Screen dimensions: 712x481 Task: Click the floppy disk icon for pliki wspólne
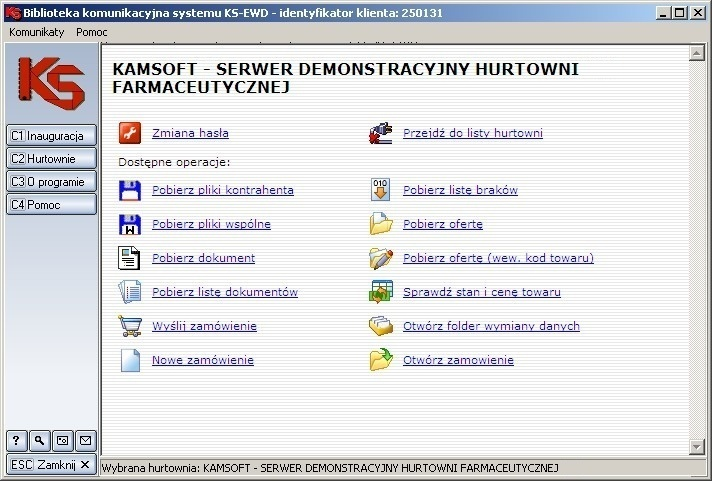(x=130, y=224)
